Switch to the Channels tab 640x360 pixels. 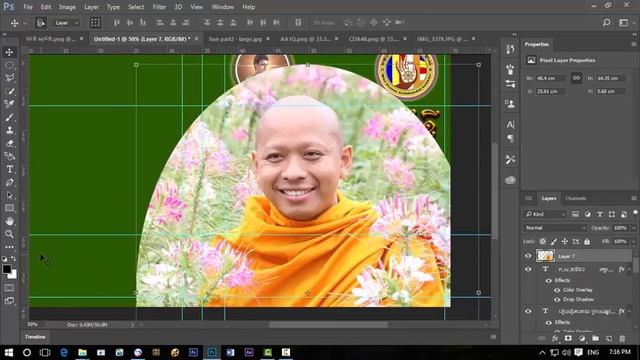(x=576, y=198)
